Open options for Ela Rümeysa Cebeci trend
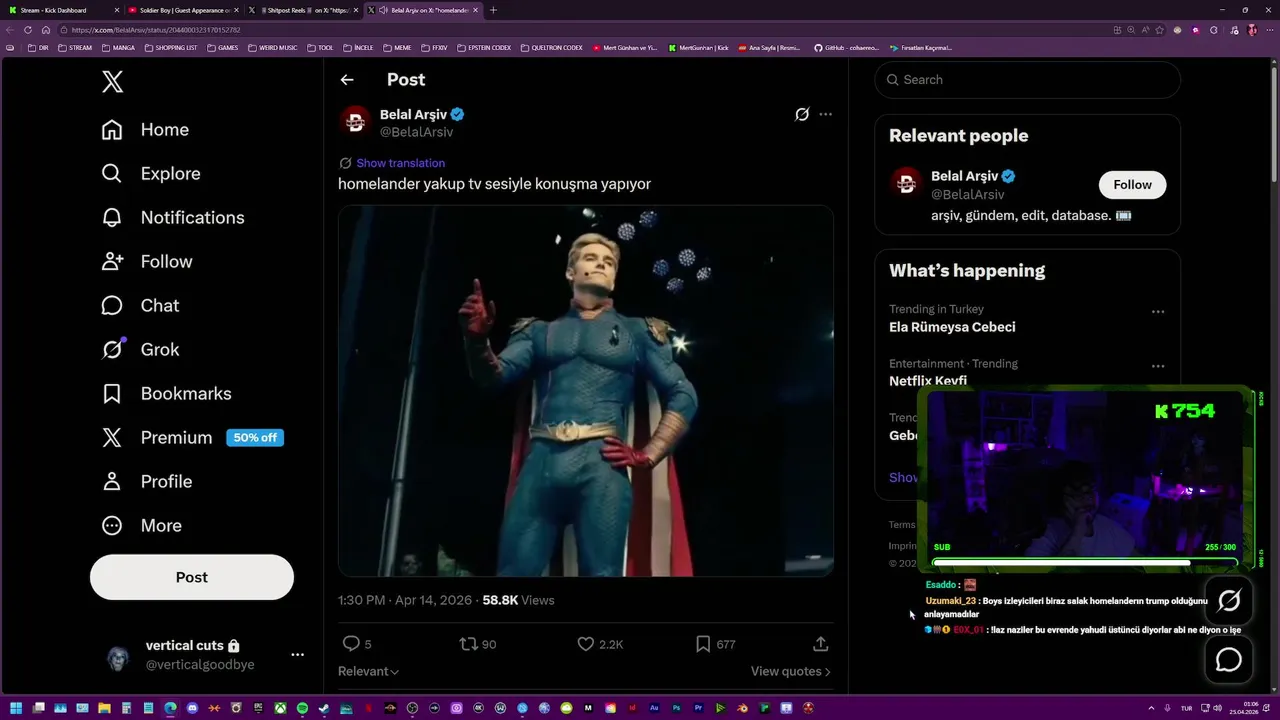 [1157, 312]
